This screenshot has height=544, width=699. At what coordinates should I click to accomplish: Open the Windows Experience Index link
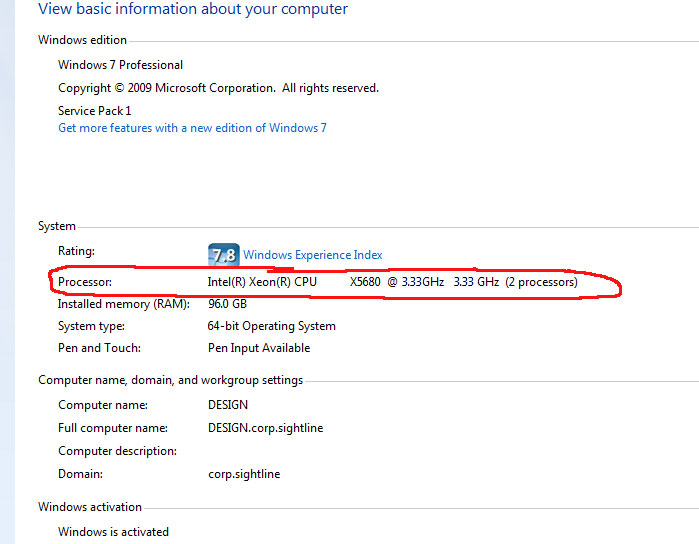312,255
